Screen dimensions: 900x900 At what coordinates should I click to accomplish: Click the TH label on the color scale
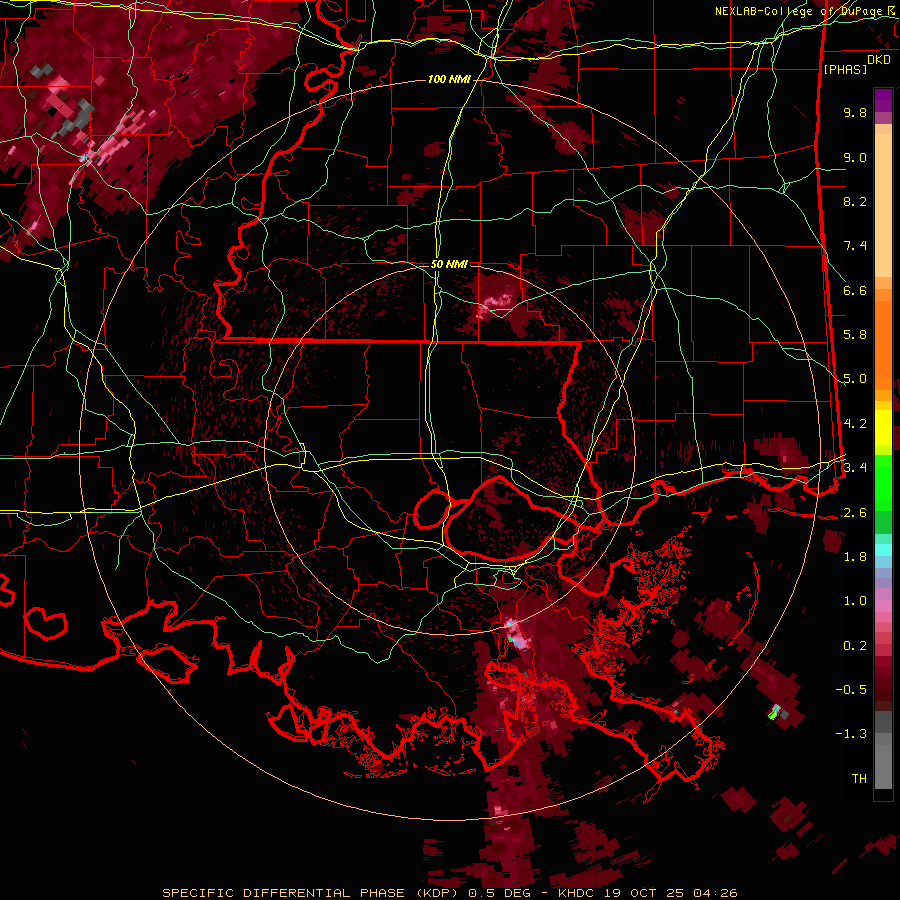coord(859,779)
